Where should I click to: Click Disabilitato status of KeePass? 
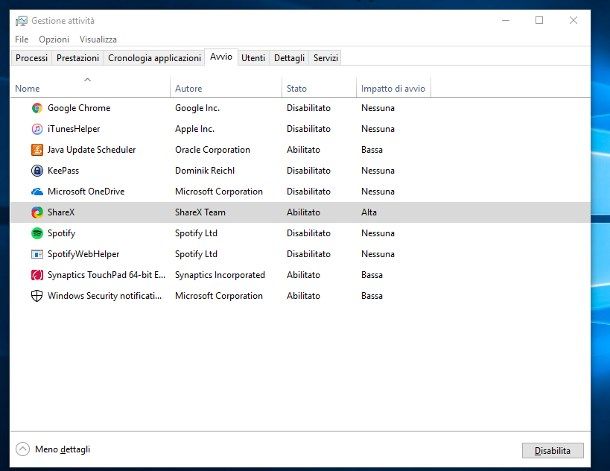[x=309, y=171]
